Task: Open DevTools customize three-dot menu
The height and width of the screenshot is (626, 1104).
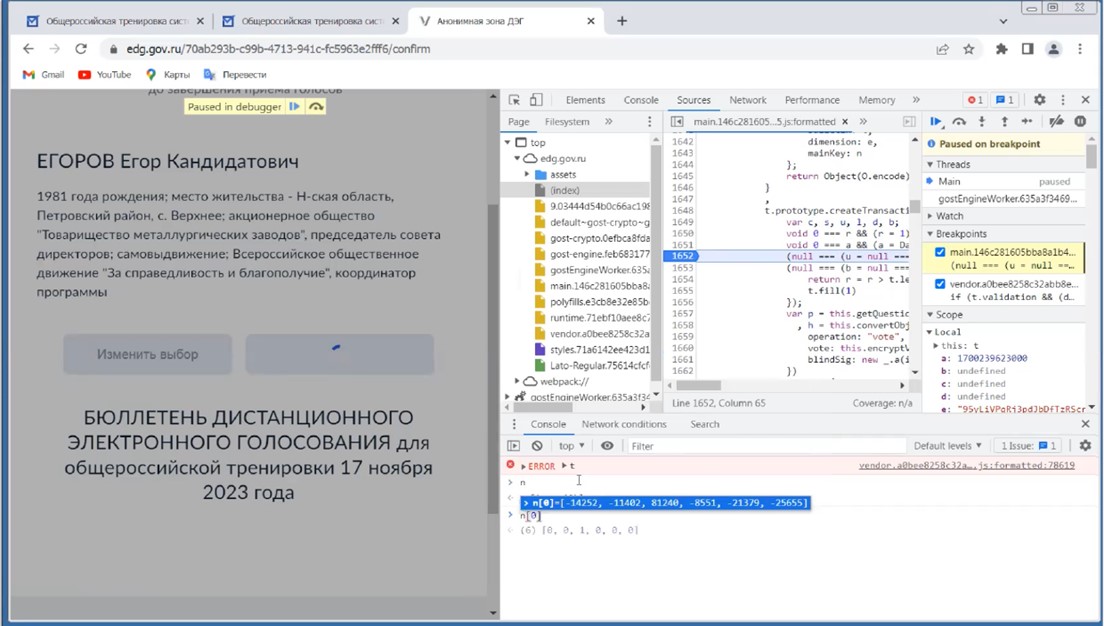Action: (x=1063, y=100)
